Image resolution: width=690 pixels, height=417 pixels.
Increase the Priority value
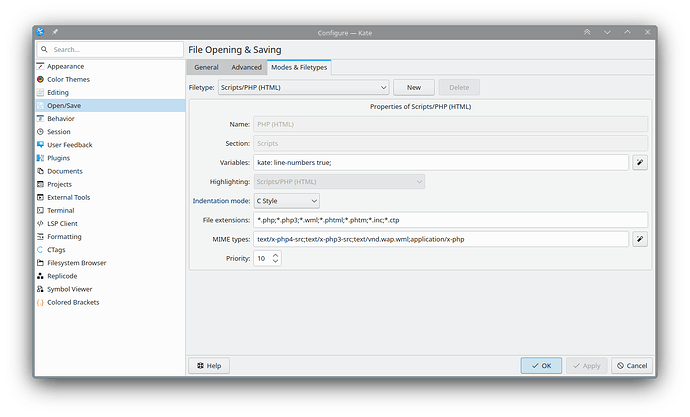tap(275, 255)
